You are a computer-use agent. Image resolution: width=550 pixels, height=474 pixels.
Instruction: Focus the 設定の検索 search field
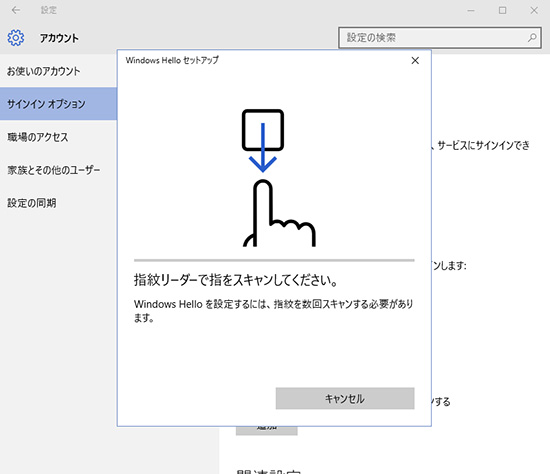[x=440, y=38]
